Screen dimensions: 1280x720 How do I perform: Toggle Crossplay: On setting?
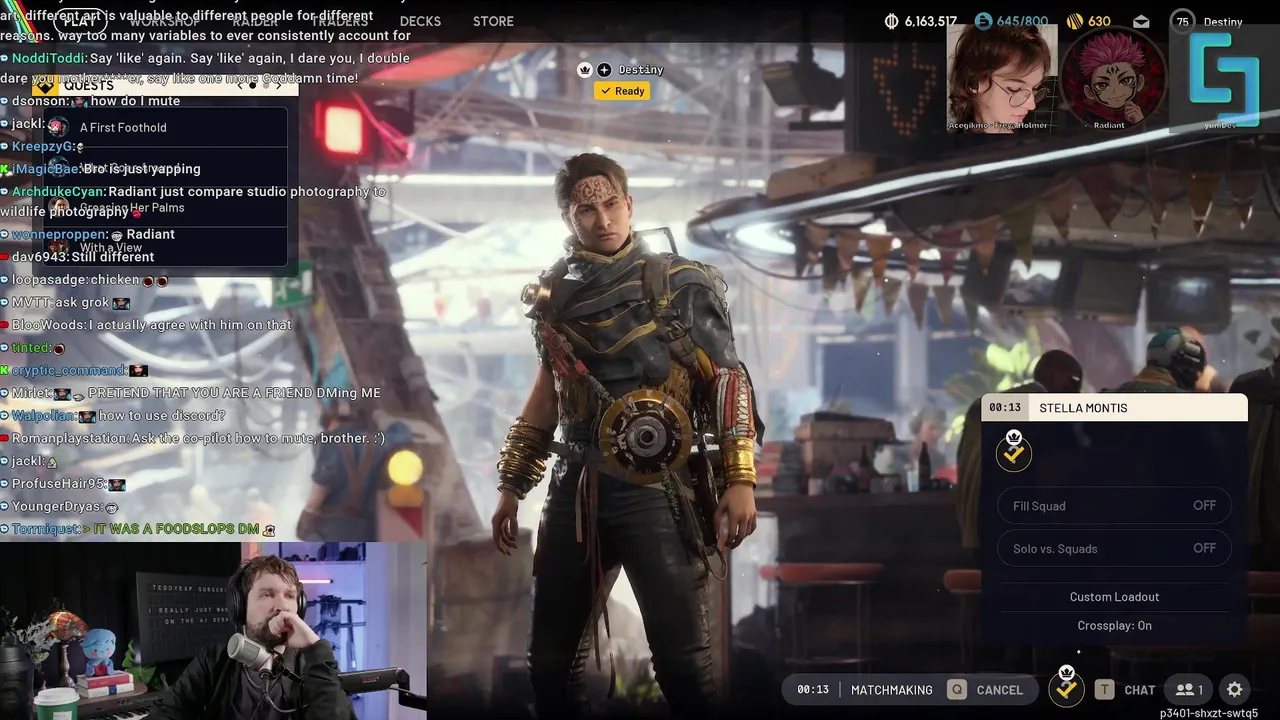[x=1114, y=626]
